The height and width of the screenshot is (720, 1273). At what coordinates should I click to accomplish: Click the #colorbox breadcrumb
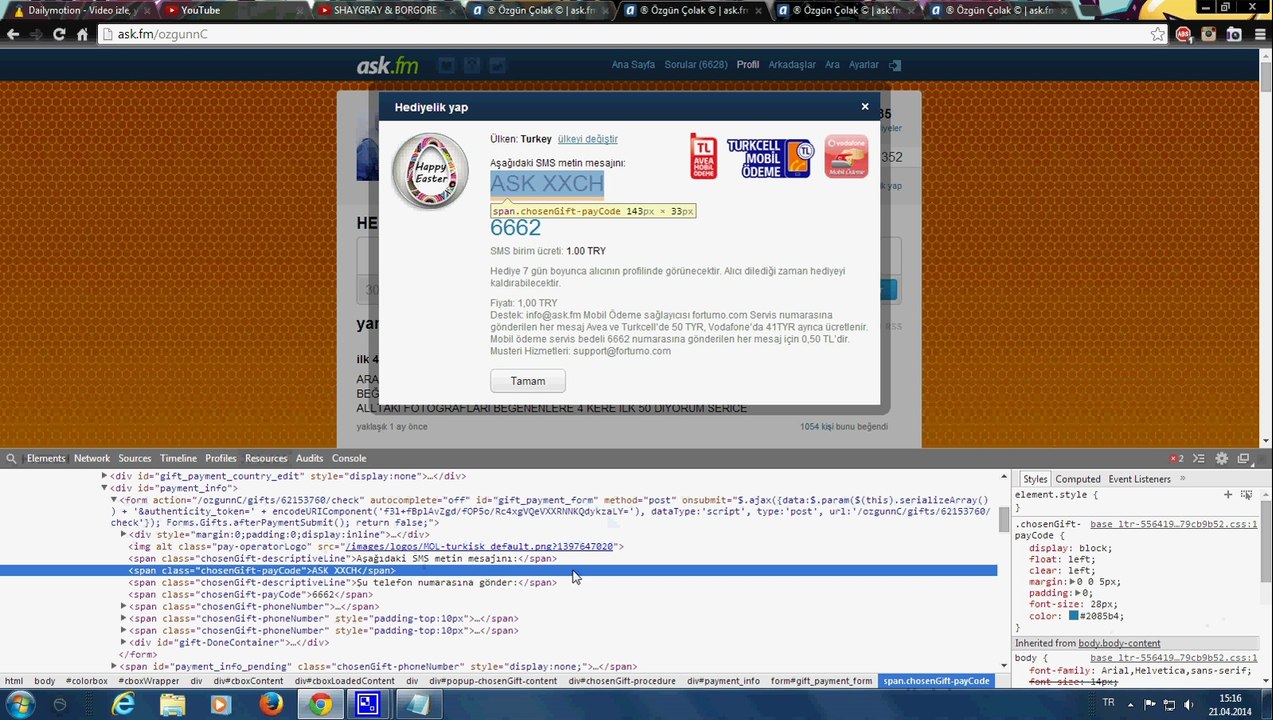[x=86, y=681]
